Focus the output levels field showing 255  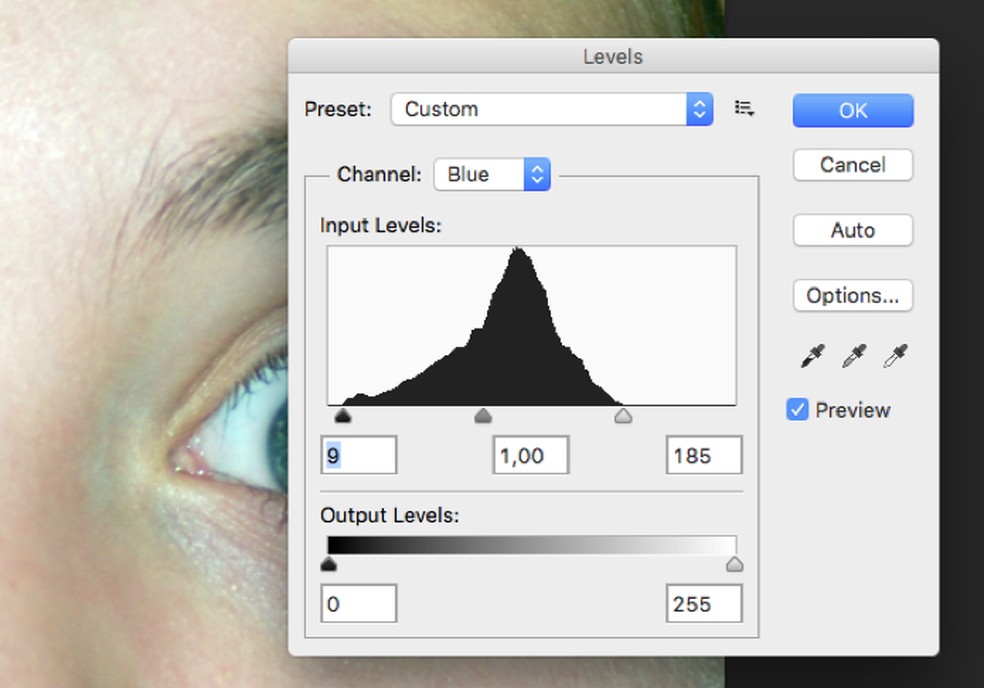coord(704,604)
